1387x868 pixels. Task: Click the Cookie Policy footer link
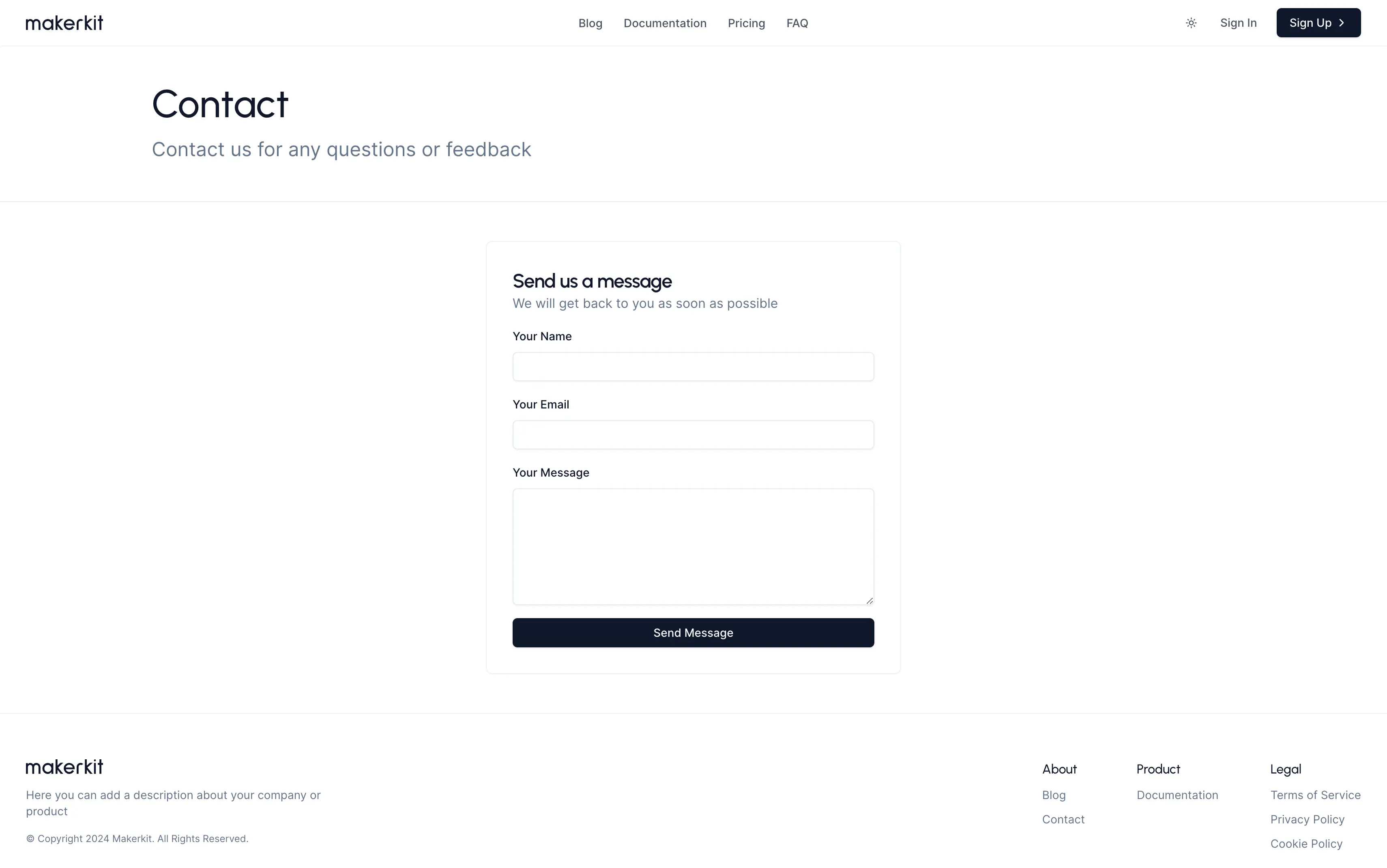1305,843
